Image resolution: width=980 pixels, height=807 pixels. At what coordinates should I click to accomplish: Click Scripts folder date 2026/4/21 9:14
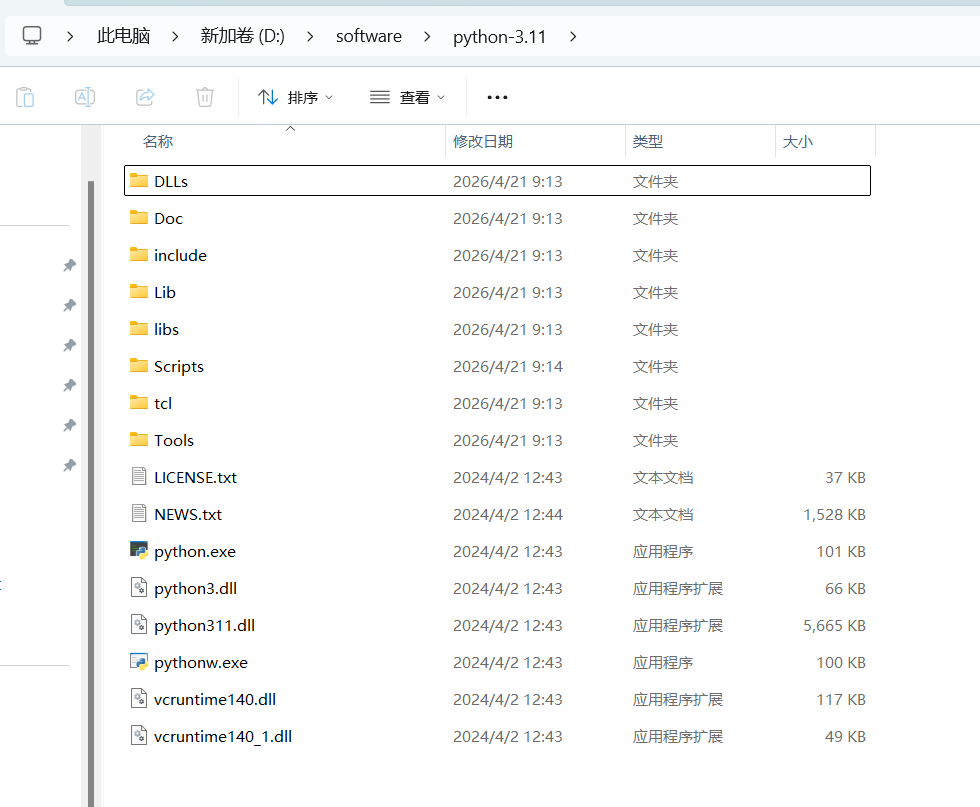tap(508, 366)
